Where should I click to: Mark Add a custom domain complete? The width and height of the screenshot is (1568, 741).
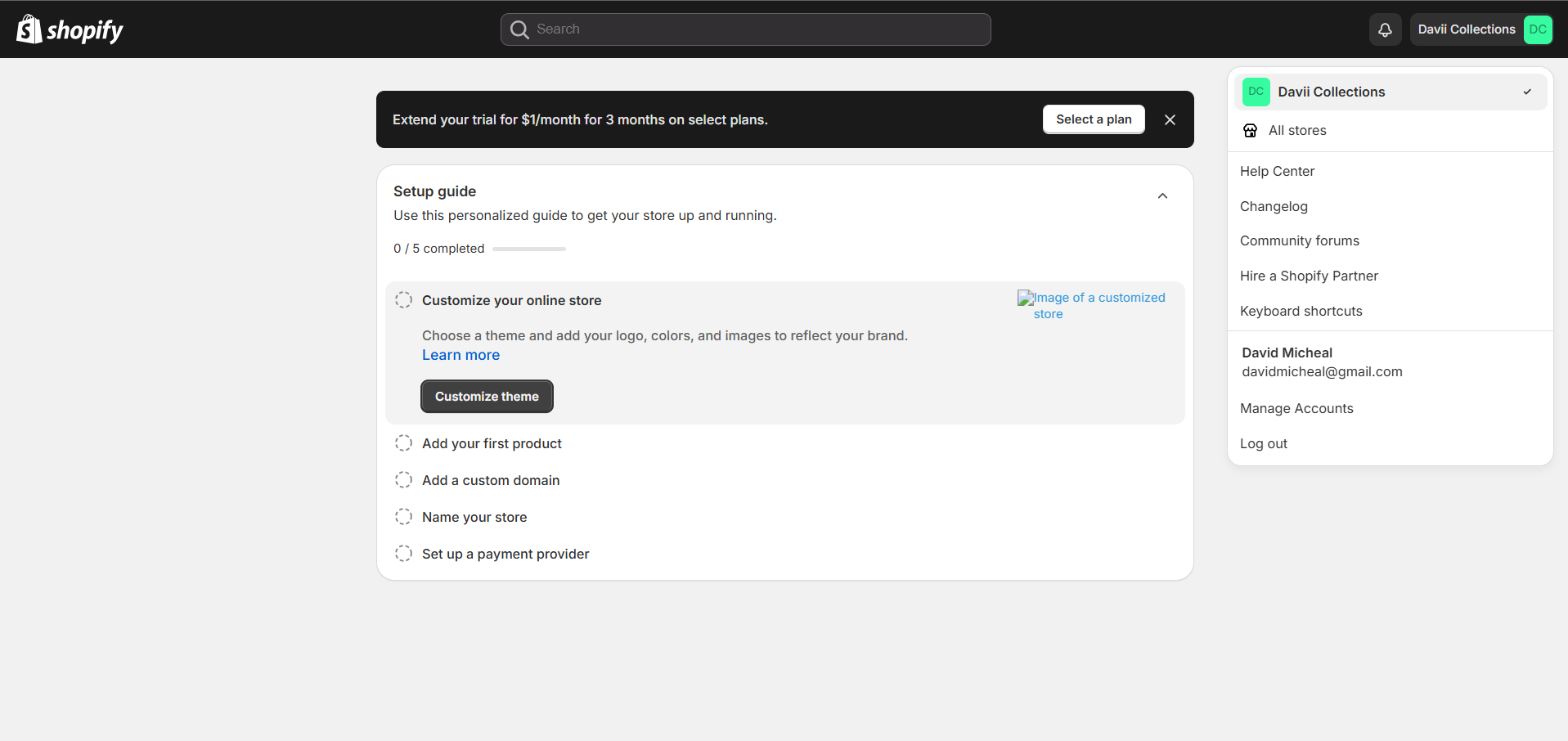click(x=403, y=479)
